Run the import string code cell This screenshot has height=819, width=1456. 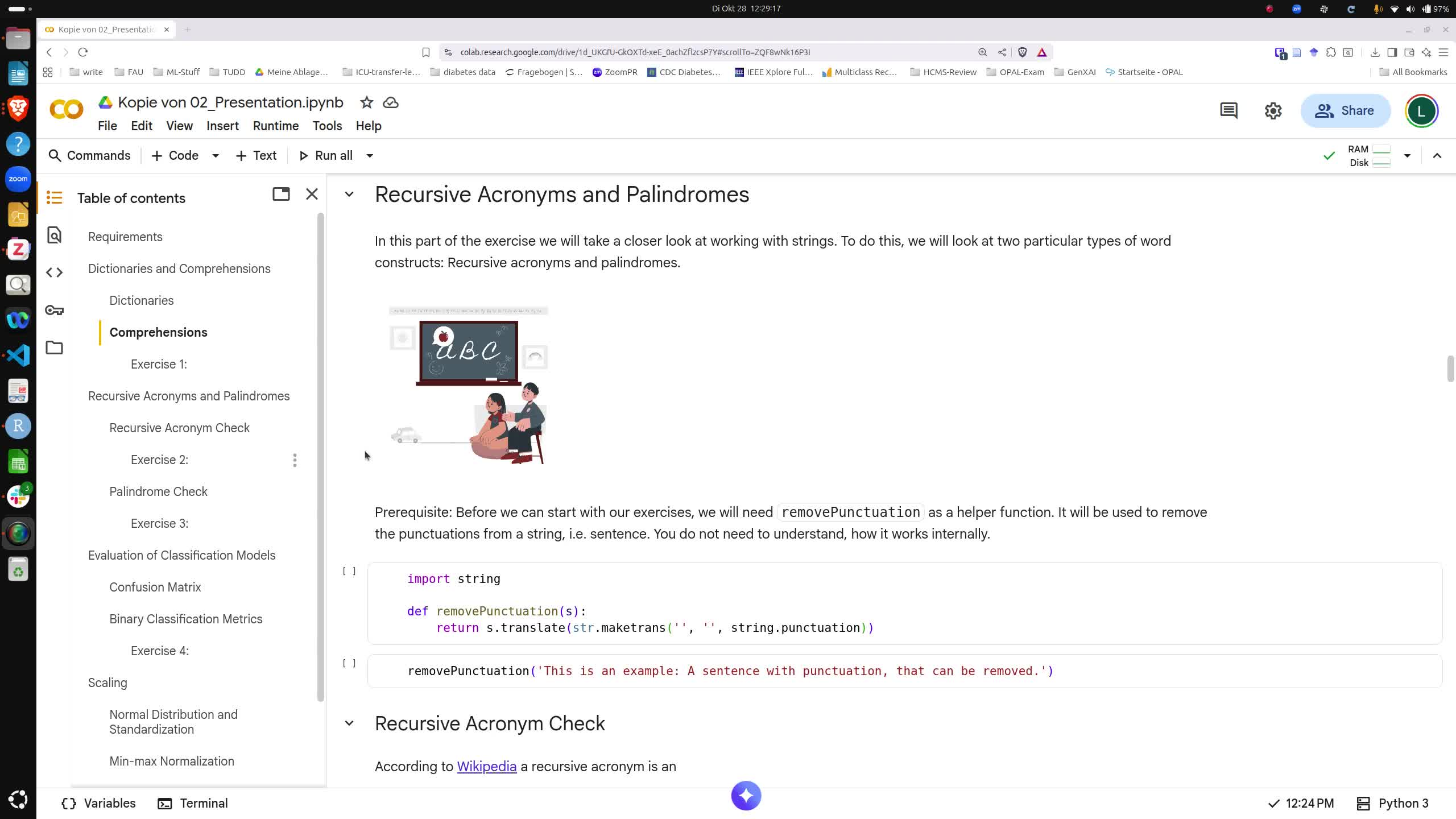(x=349, y=571)
